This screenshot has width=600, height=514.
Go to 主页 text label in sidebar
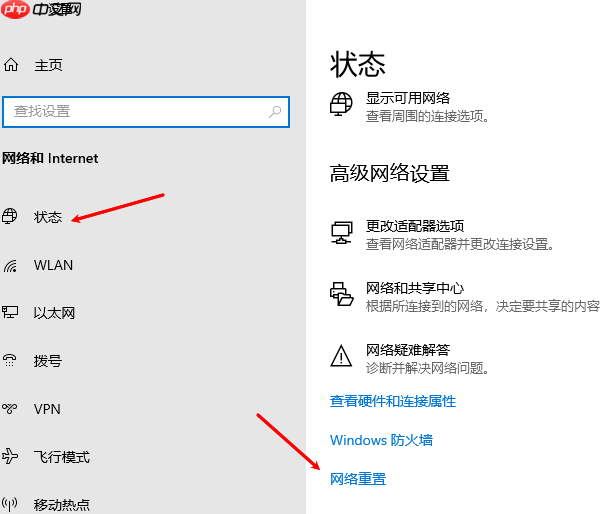48,65
